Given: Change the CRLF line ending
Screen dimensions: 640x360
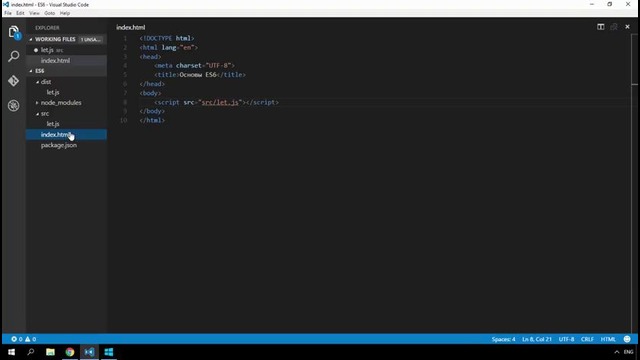Looking at the screenshot, I should (x=587, y=339).
